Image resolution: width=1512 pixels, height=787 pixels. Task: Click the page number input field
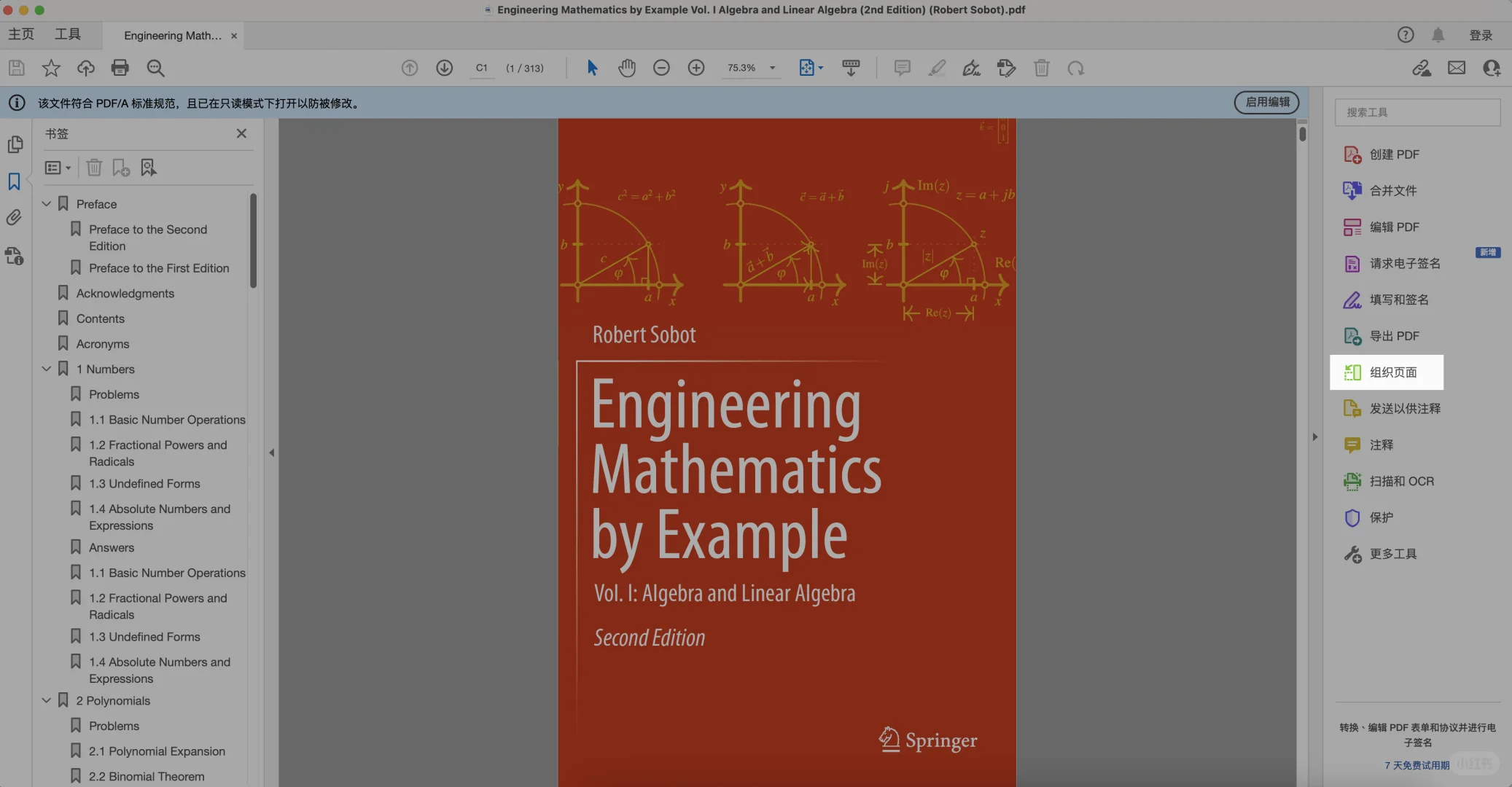point(482,68)
